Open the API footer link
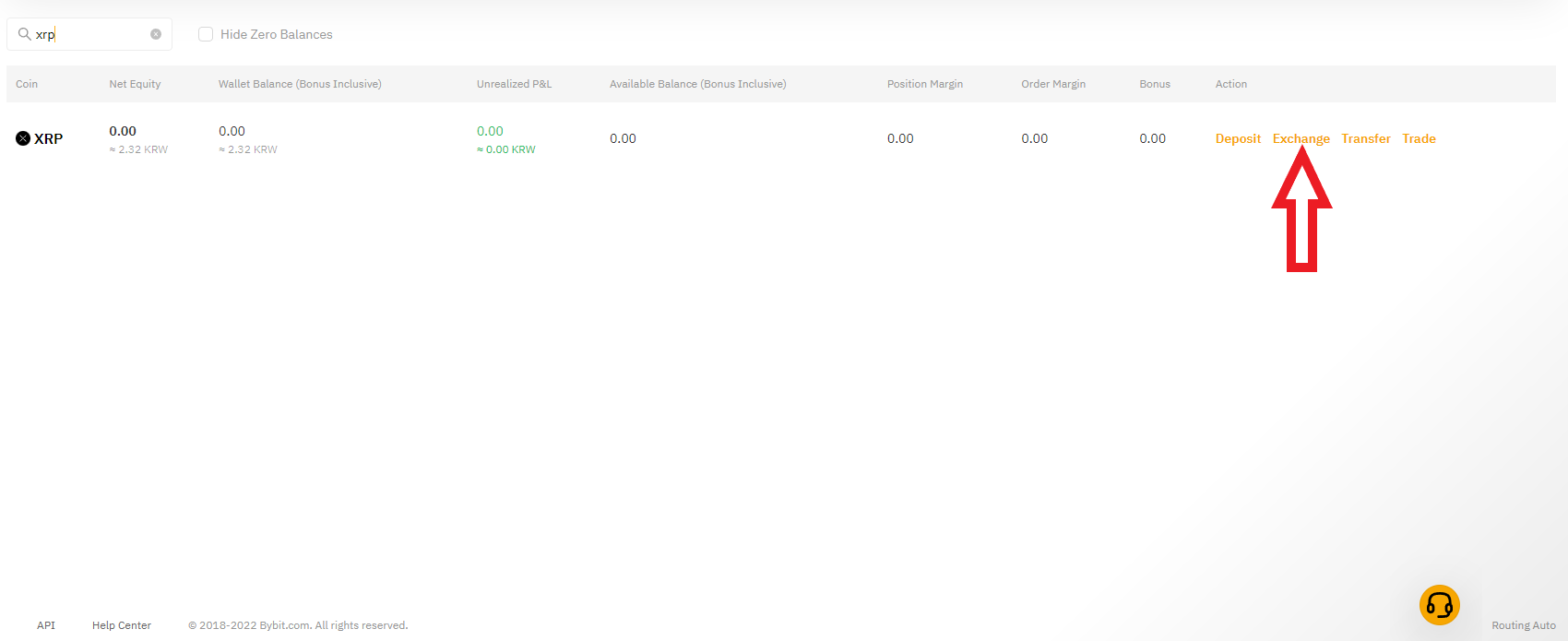The image size is (1568, 641). (46, 625)
